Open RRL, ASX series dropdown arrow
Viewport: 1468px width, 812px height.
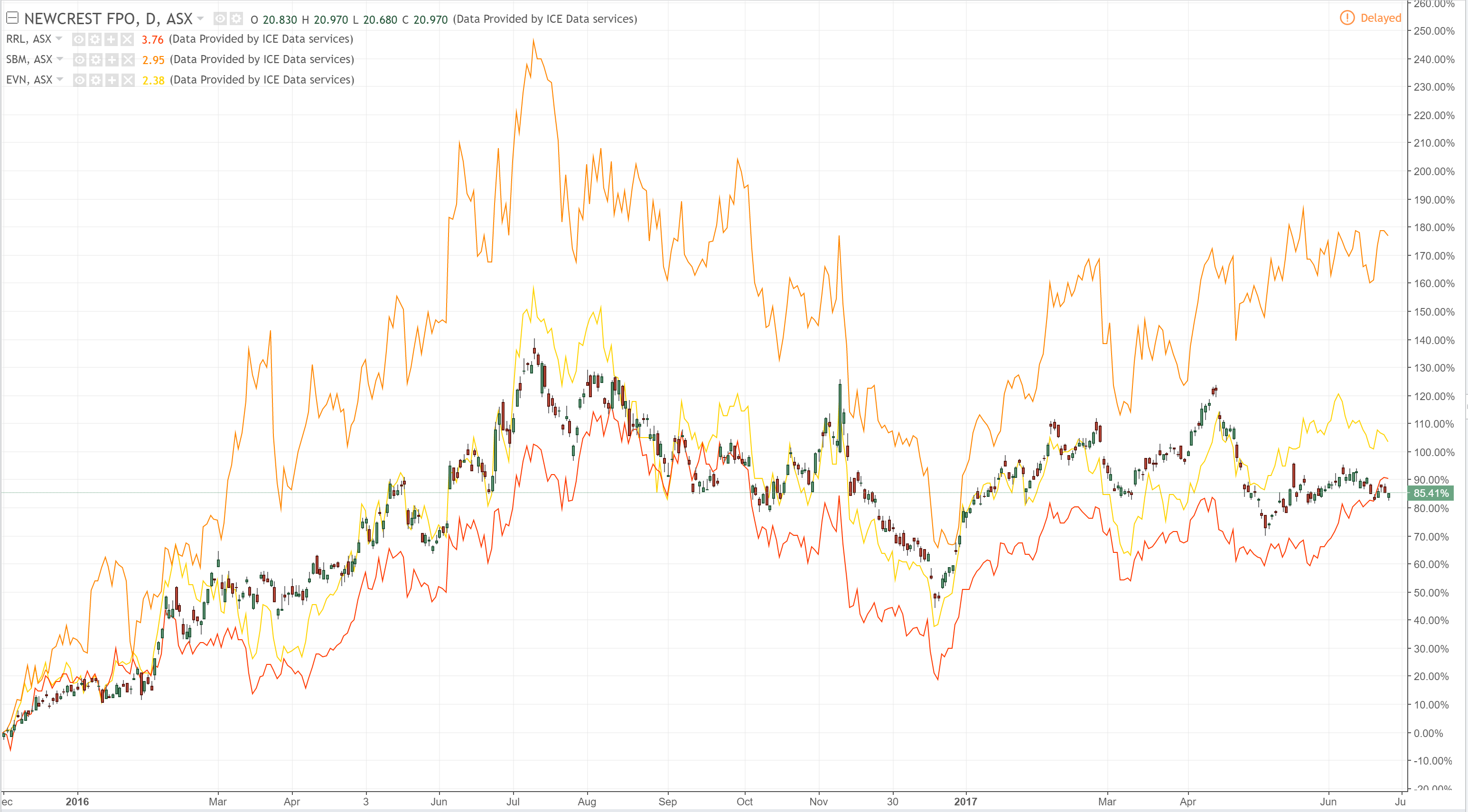[59, 39]
